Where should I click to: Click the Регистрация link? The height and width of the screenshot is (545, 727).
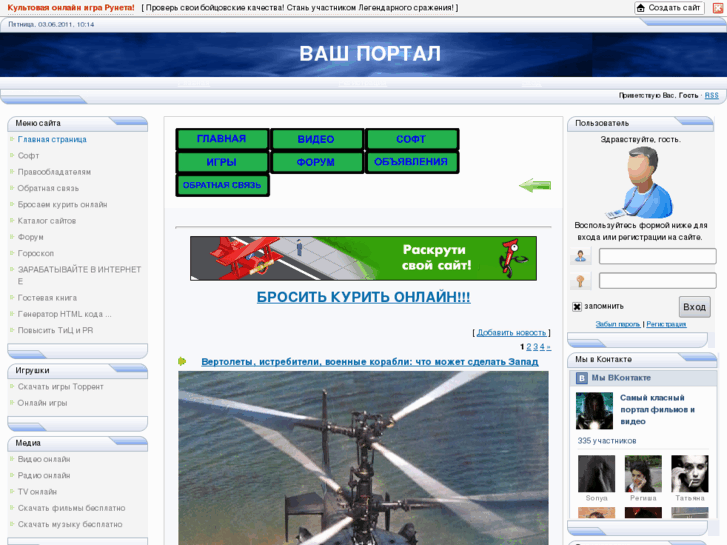[x=666, y=324]
